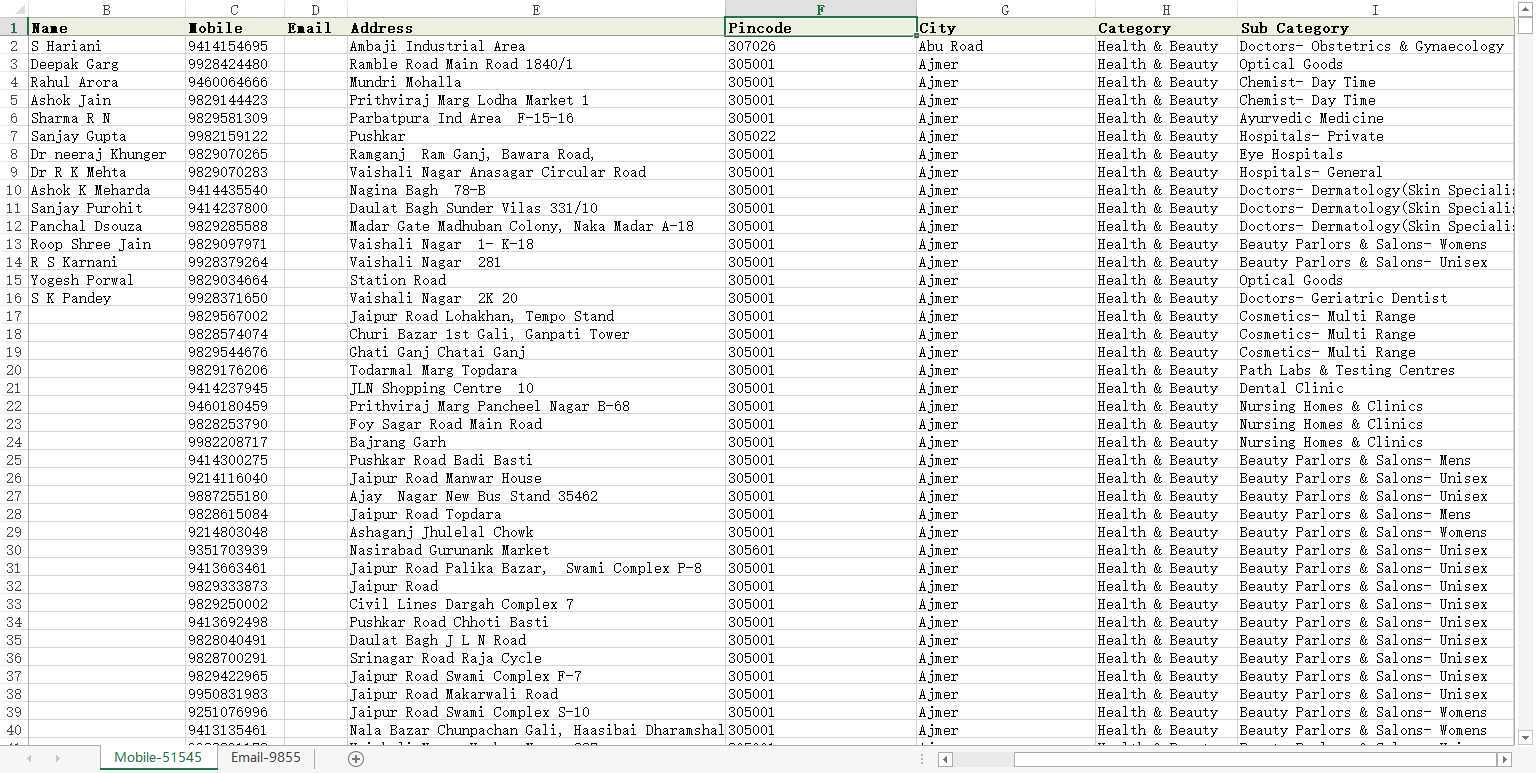Click the 'Category' header cell
This screenshot has height=773, width=1536.
1166,28
